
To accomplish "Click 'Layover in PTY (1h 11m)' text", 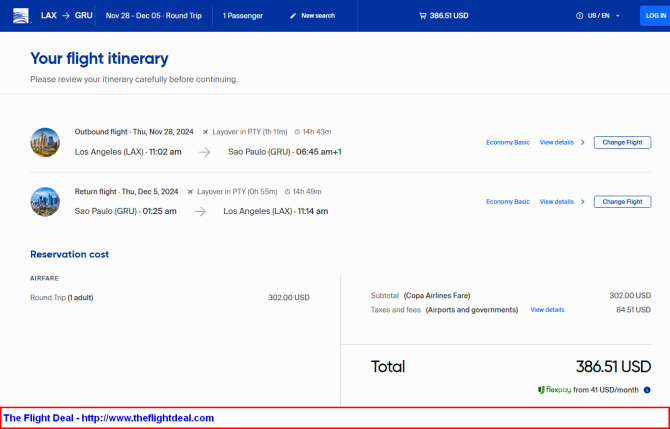I will click(250, 132).
